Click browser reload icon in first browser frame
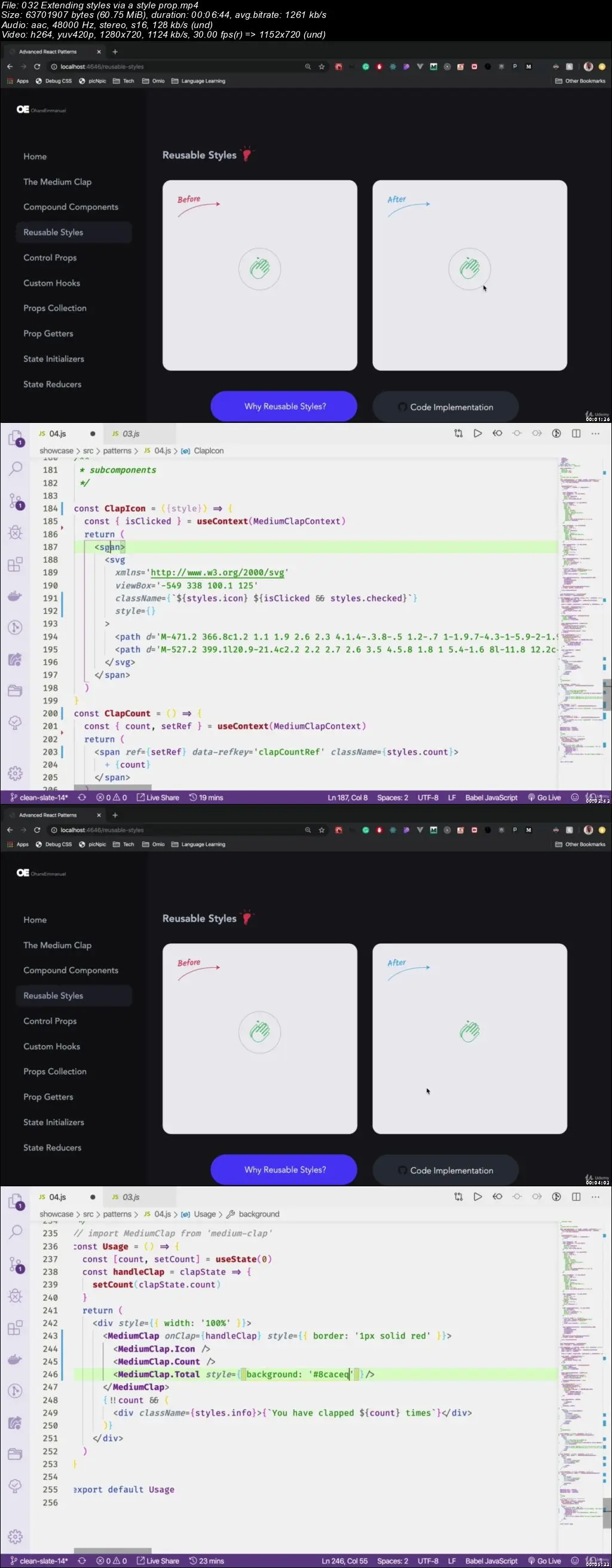Image resolution: width=612 pixels, height=1568 pixels. click(37, 66)
